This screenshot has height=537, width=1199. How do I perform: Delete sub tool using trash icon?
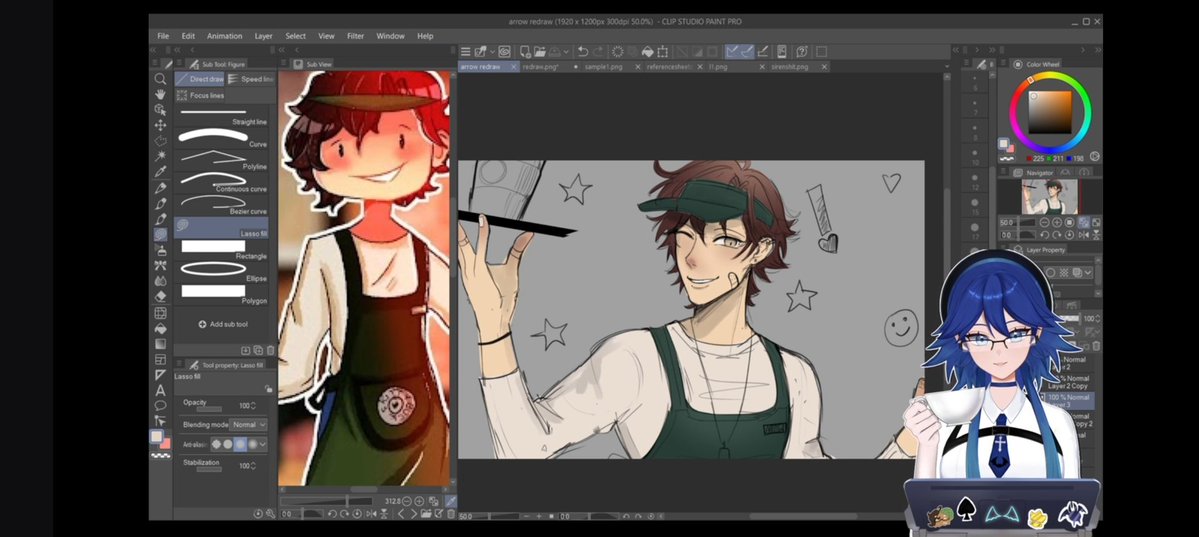point(271,350)
